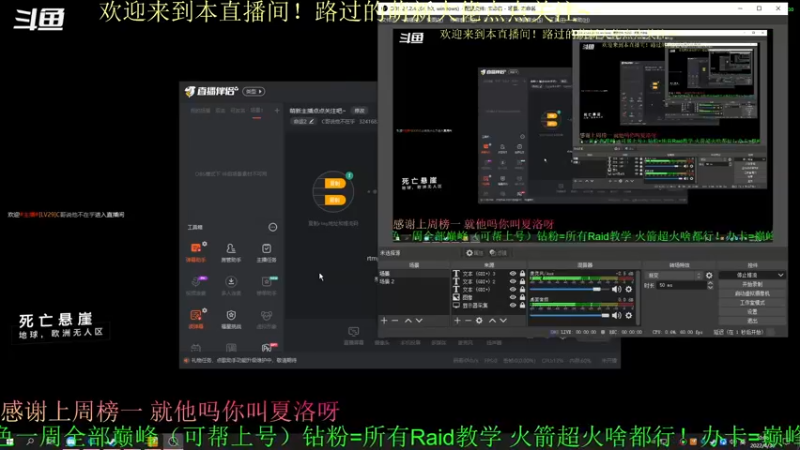This screenshot has width=800, height=450.
Task: Open the scene transition type dropdown
Action: (x=673, y=276)
